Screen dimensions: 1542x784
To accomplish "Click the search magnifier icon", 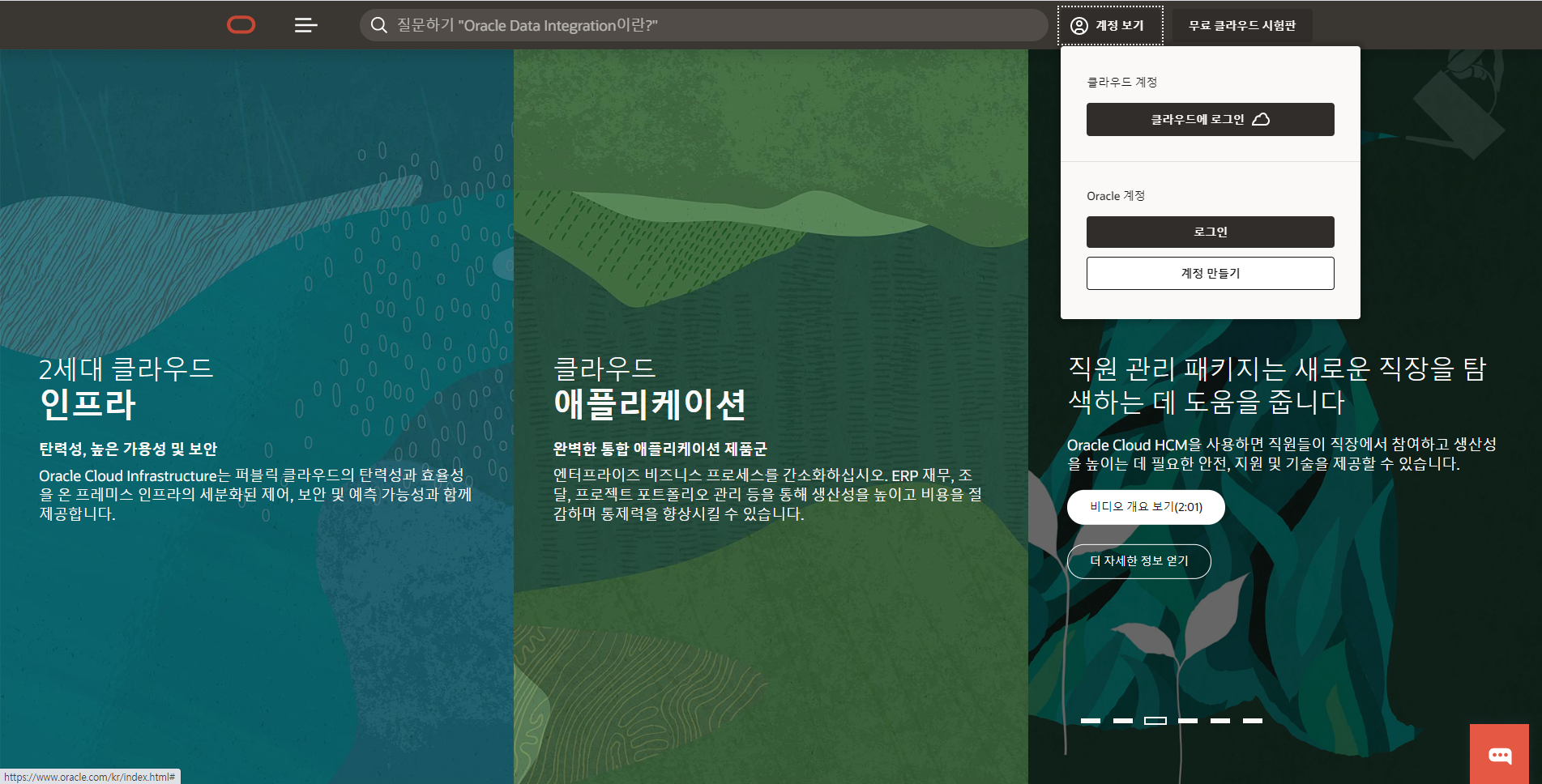I will tap(378, 25).
